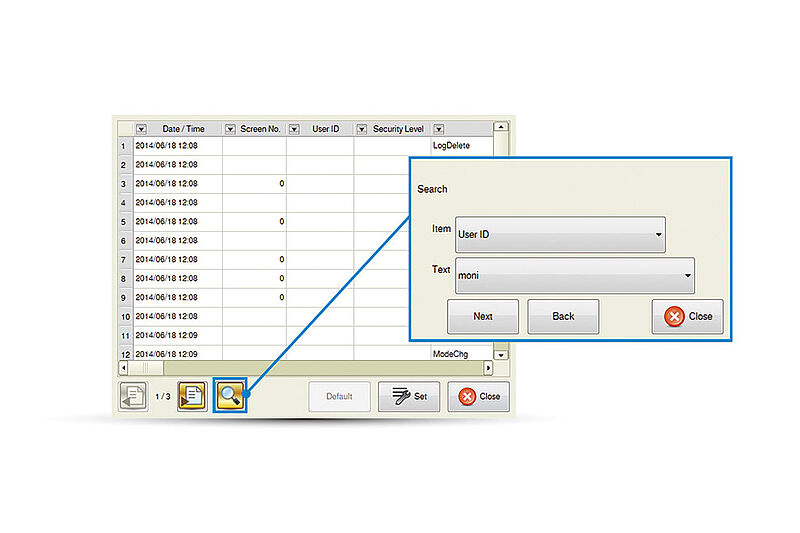Click Back to find previous match
This screenshot has height=533, width=800.
point(563,316)
